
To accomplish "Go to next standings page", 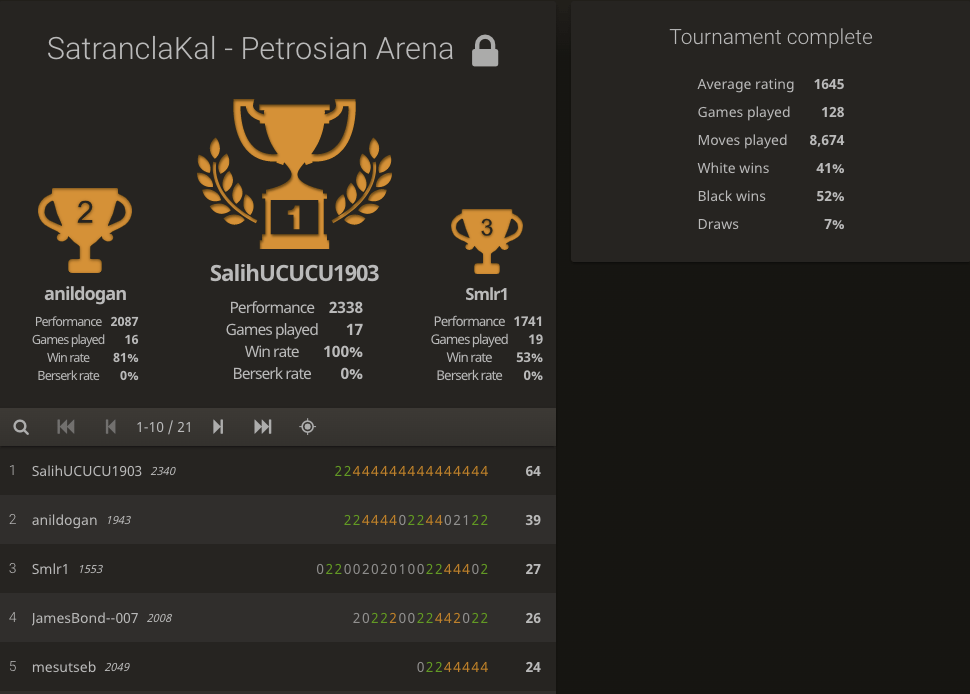I will click(x=218, y=427).
